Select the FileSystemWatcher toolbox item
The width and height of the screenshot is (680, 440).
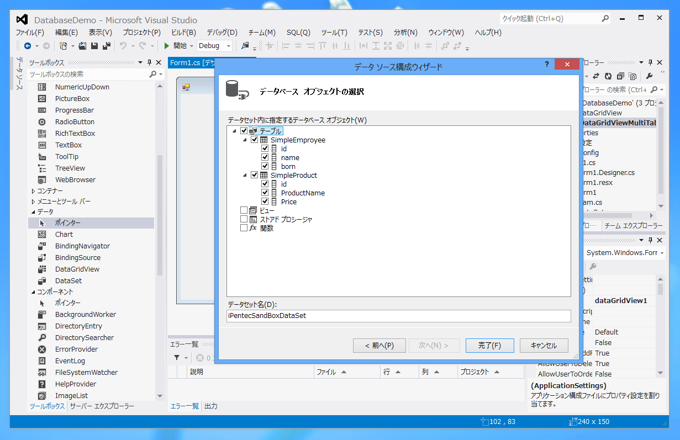[86, 372]
